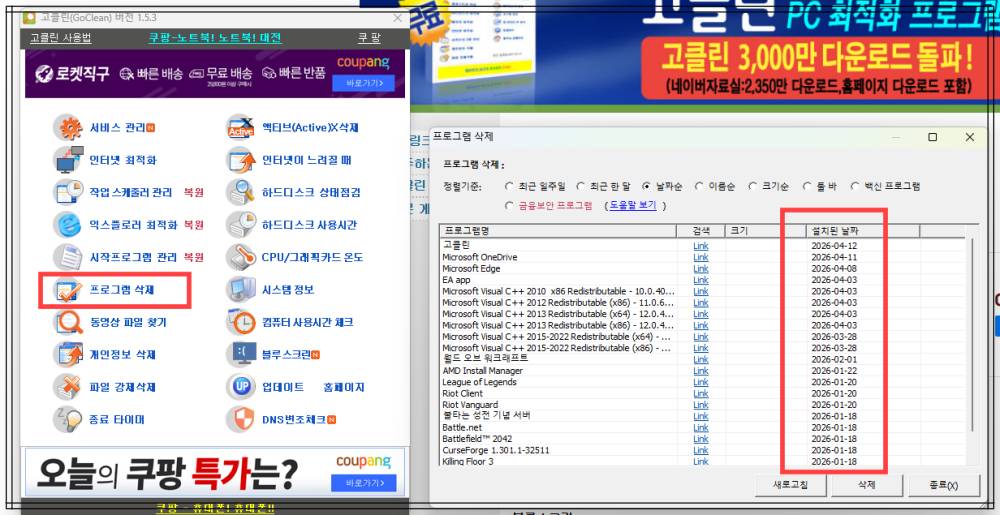
Task: Open 고클린 사용법 menu link
Action: [61, 38]
